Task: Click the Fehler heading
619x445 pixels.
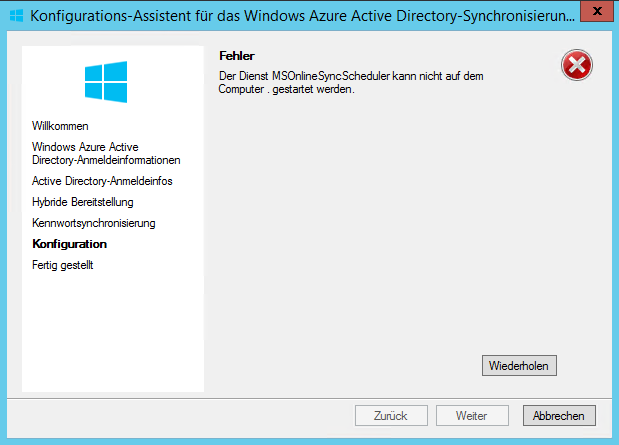Action: [237, 56]
